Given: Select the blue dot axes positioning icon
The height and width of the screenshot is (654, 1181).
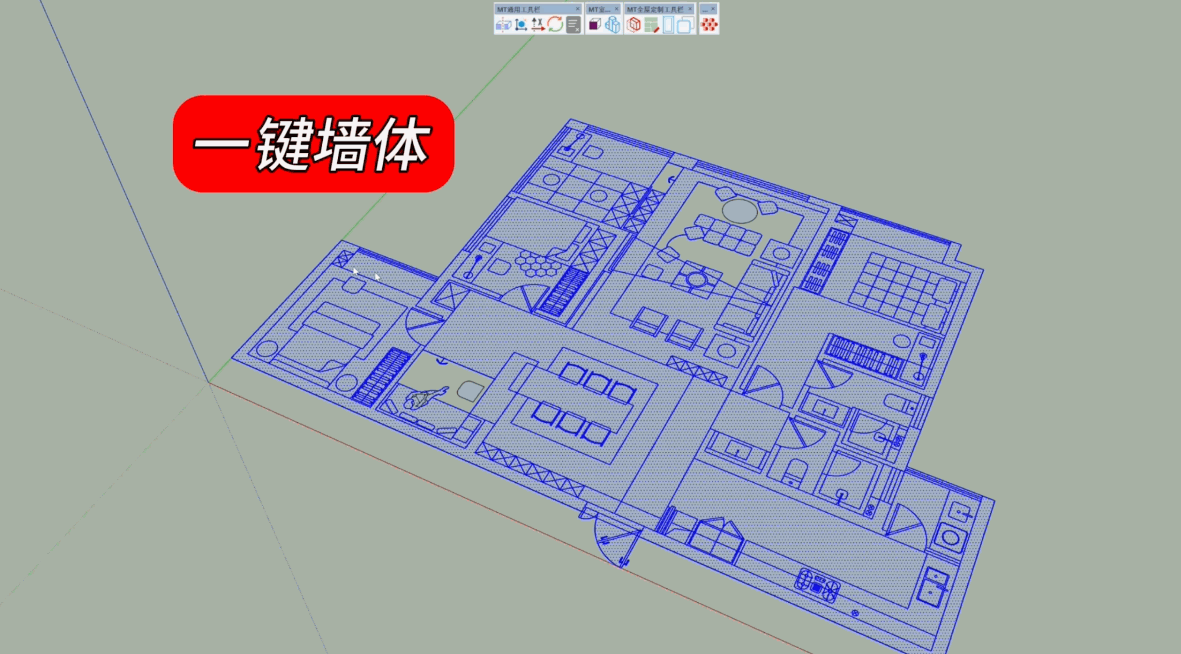Looking at the screenshot, I should point(521,25).
